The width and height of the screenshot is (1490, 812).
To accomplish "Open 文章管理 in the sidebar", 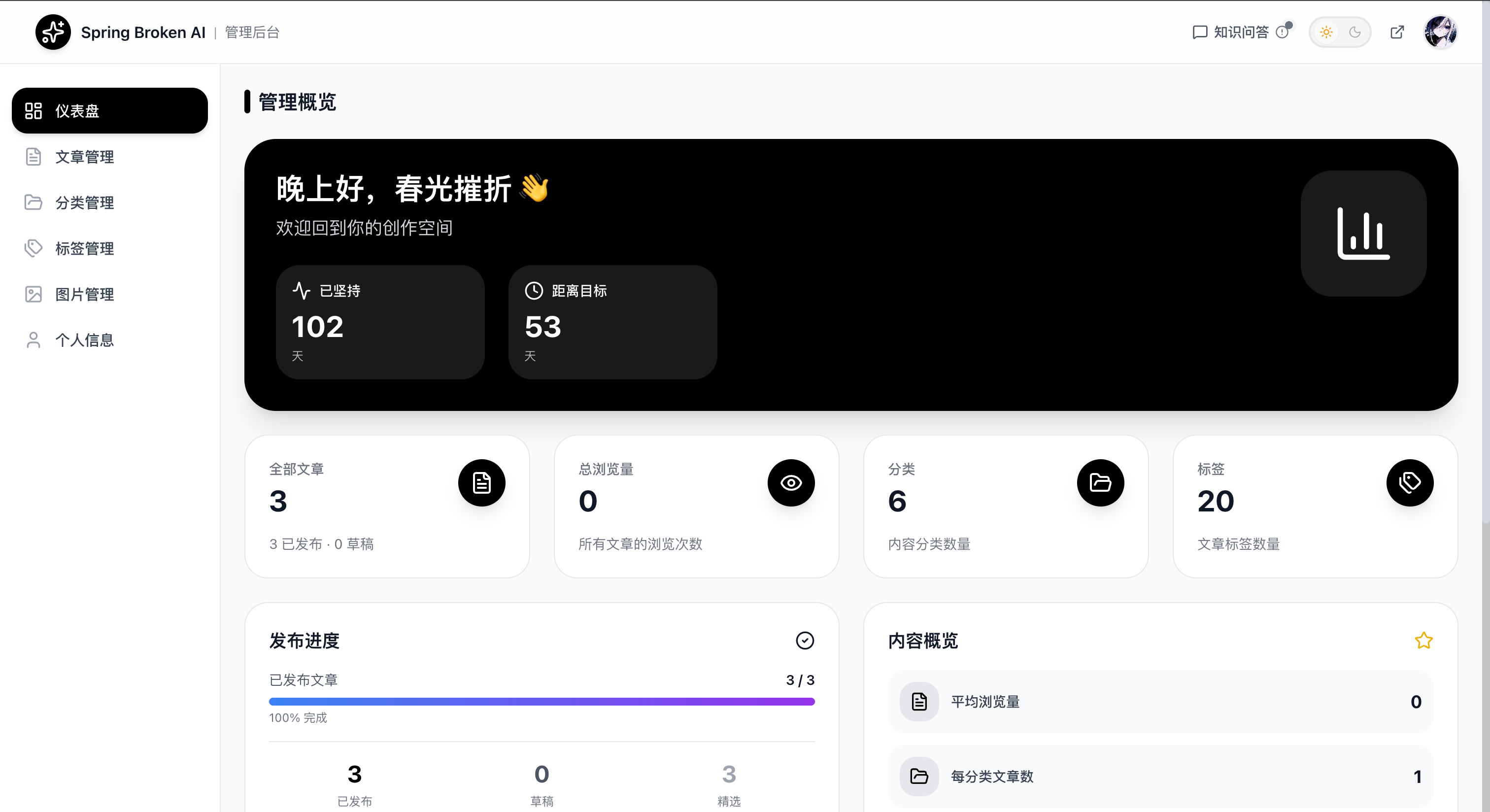I will [84, 157].
